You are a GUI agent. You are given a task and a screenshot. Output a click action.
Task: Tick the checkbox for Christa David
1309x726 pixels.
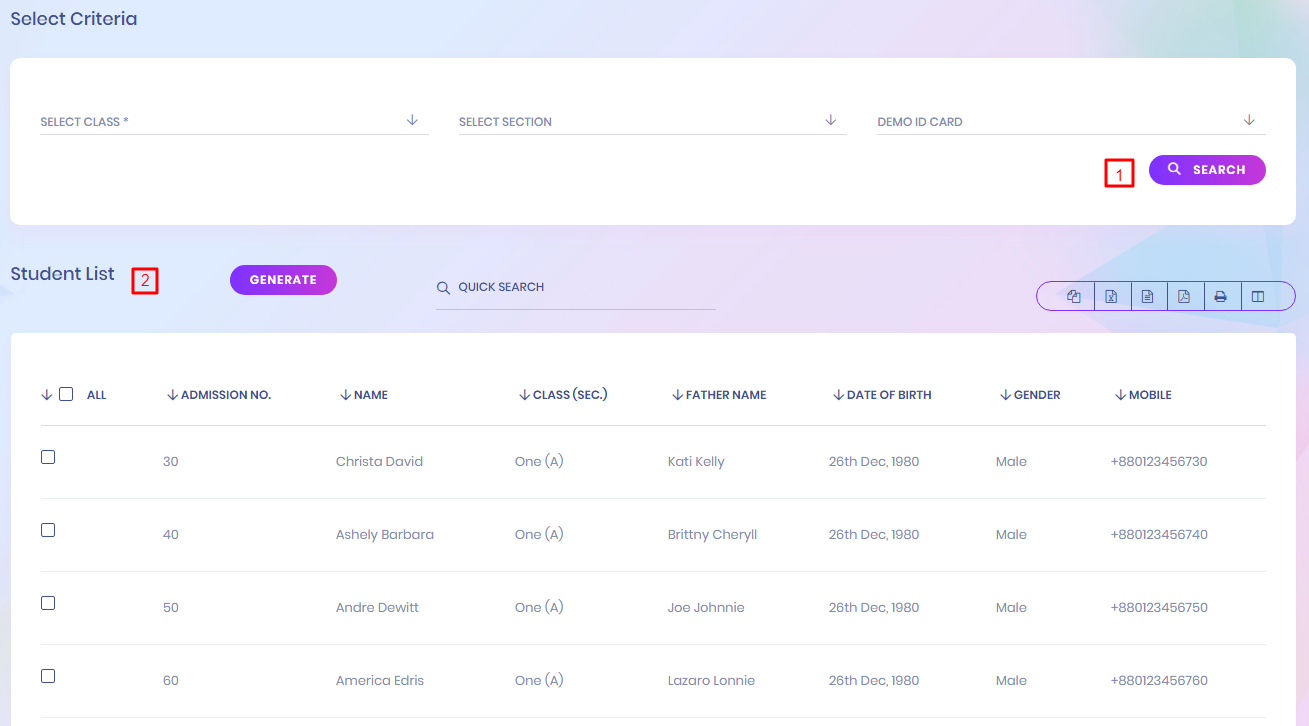coord(48,457)
